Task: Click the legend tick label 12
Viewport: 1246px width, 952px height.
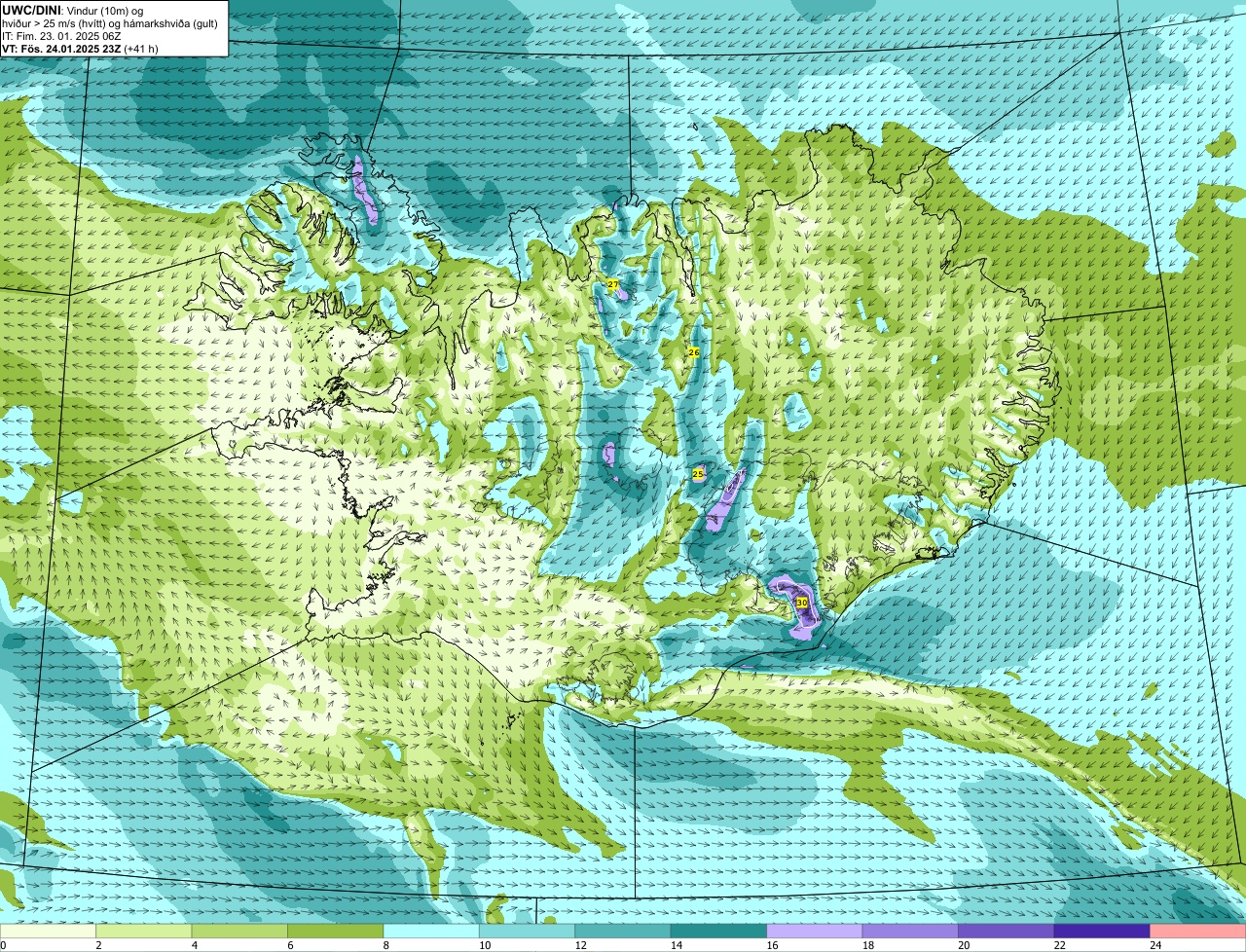Action: coord(580,944)
